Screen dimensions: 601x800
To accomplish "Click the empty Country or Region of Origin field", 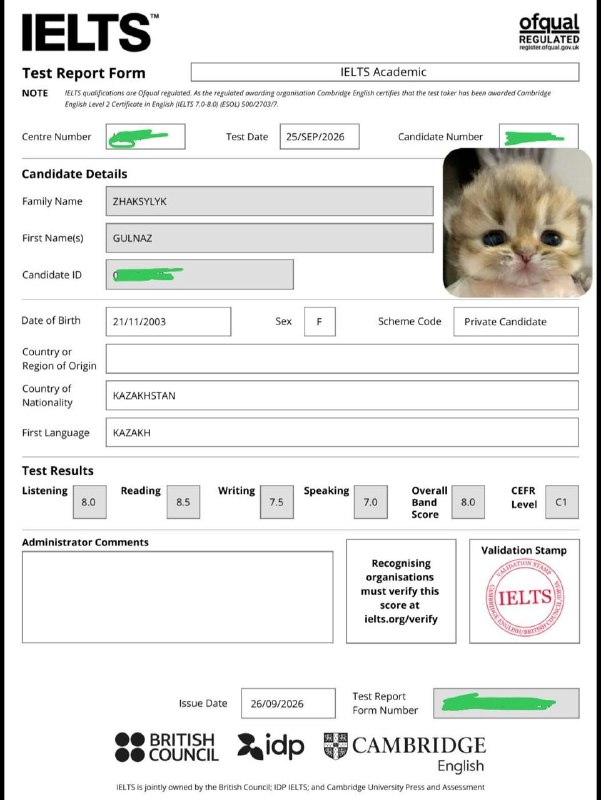I will click(342, 359).
